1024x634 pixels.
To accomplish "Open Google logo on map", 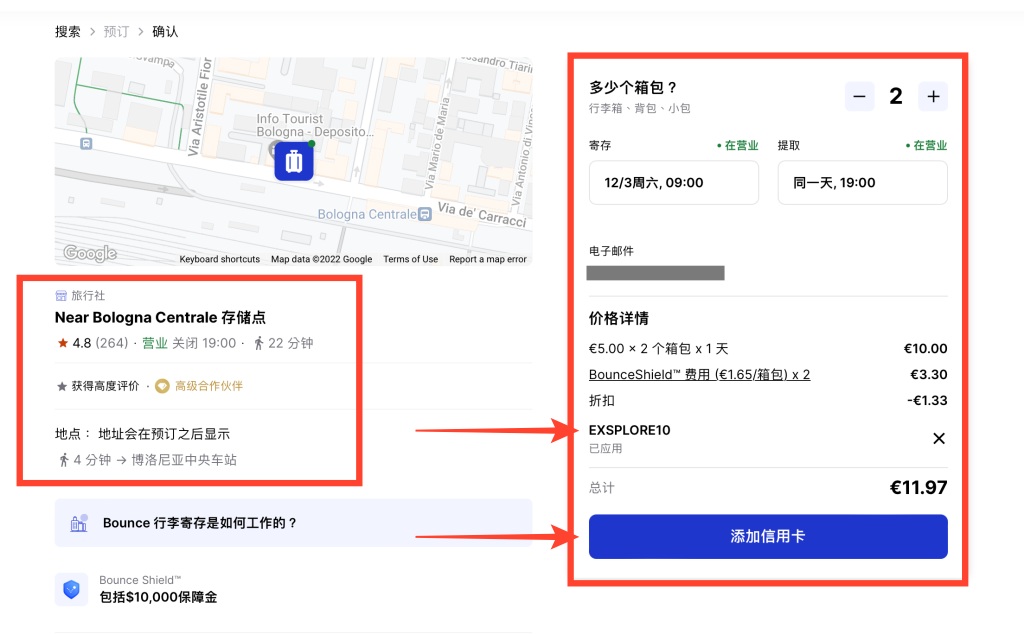I will click(x=90, y=253).
